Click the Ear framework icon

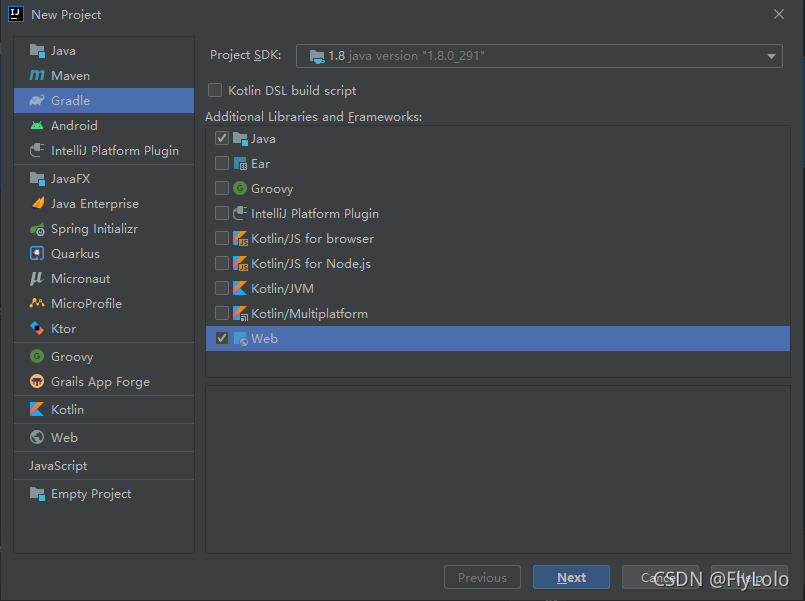click(240, 164)
